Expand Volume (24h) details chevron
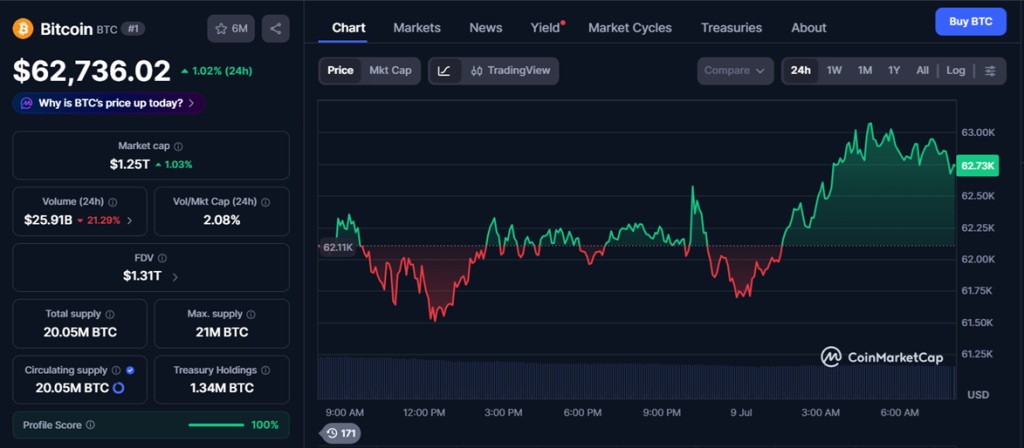 pyautogui.click(x=129, y=221)
